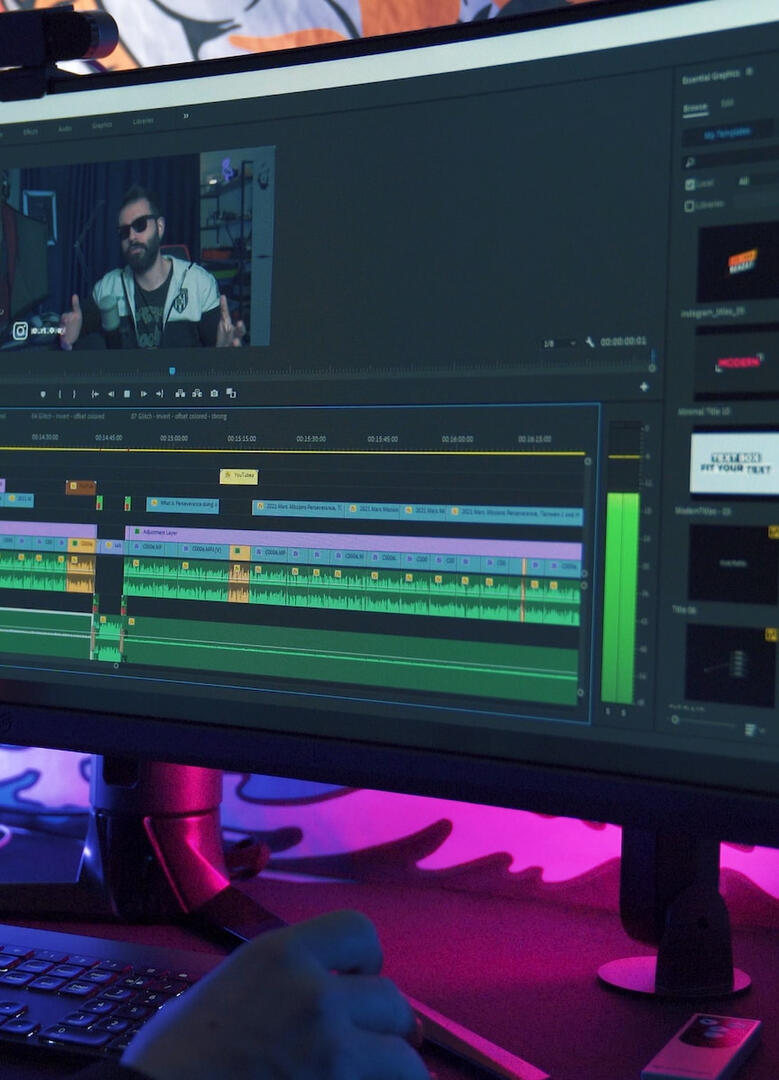Enable the Libraries checkbox
Viewport: 779px width, 1080px height.
coord(689,206)
